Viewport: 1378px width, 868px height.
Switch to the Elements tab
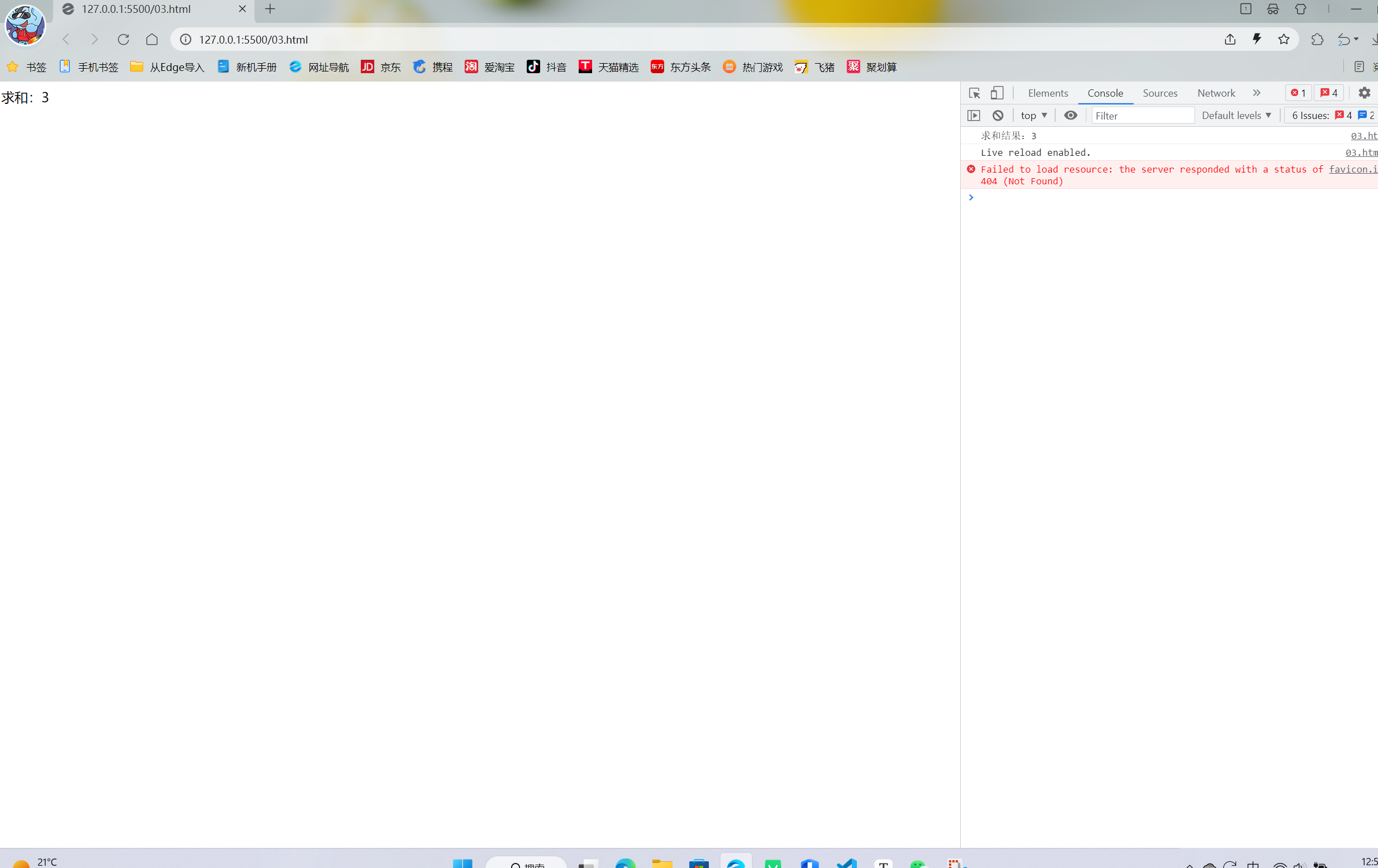(x=1047, y=93)
